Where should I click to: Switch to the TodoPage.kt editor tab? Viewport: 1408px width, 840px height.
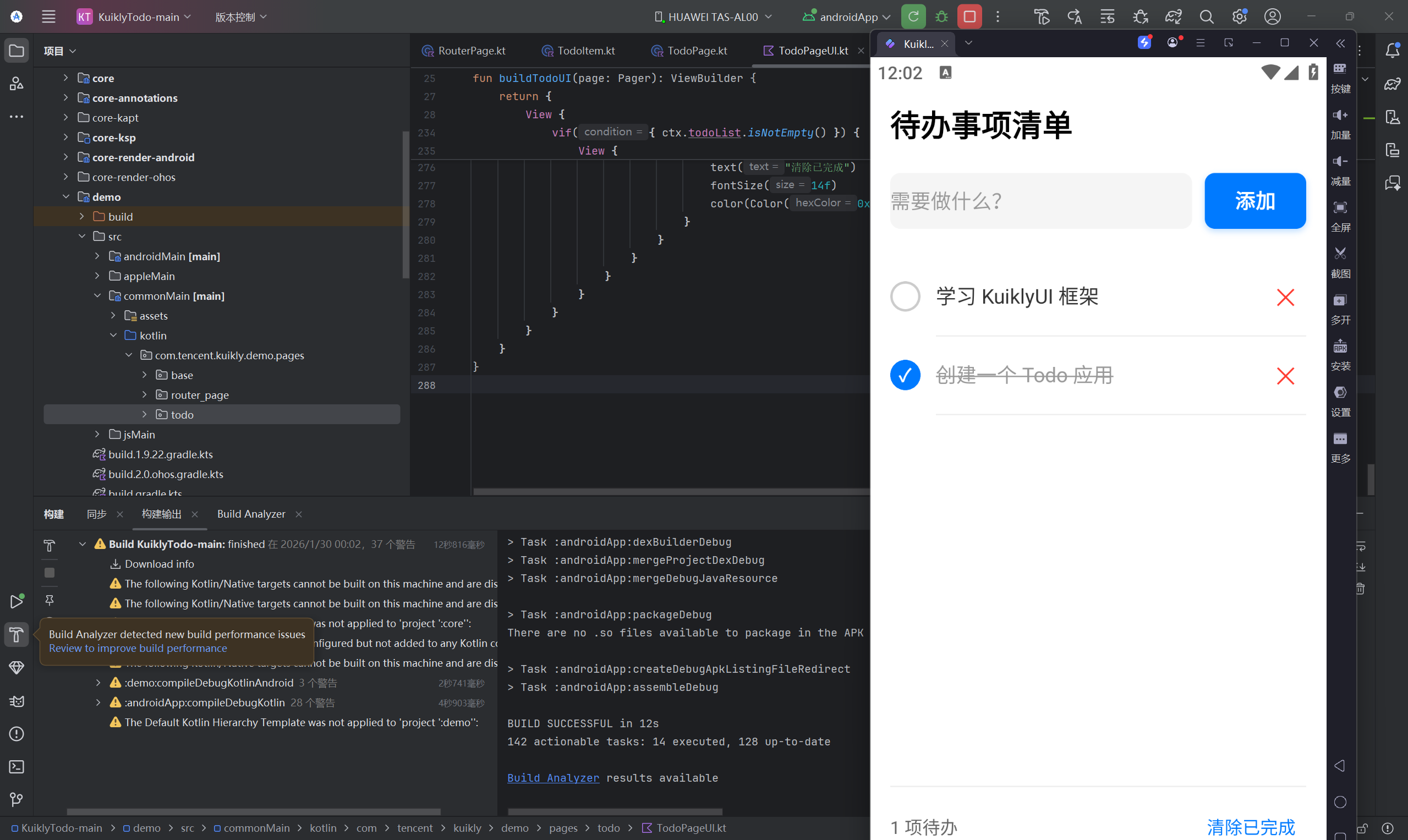(x=697, y=51)
